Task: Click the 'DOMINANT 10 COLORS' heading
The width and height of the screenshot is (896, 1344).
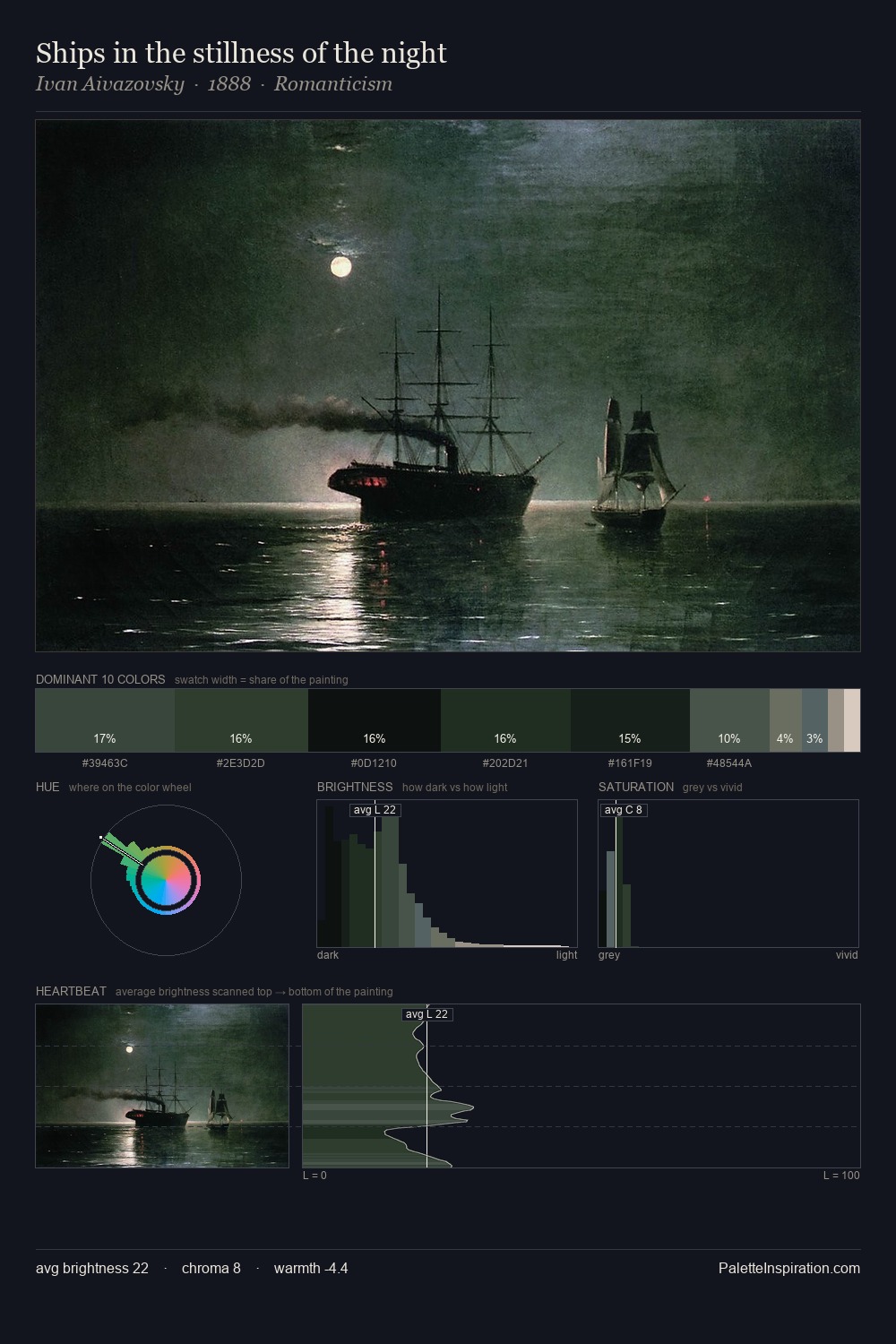Action: [100, 680]
